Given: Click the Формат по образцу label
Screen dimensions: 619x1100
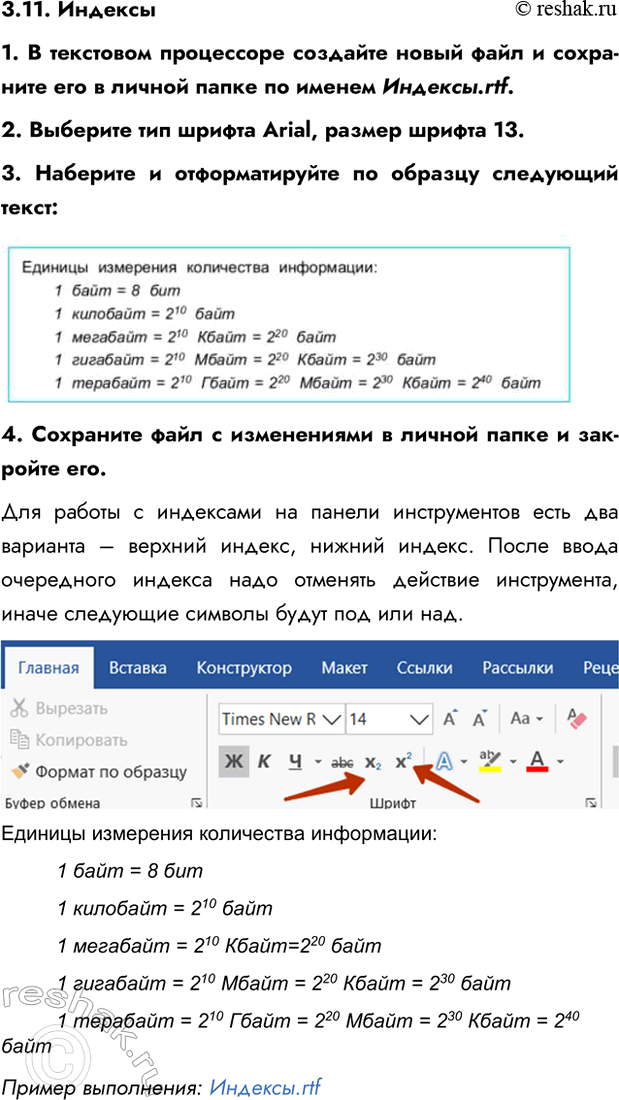Looking at the screenshot, I should (x=111, y=772).
